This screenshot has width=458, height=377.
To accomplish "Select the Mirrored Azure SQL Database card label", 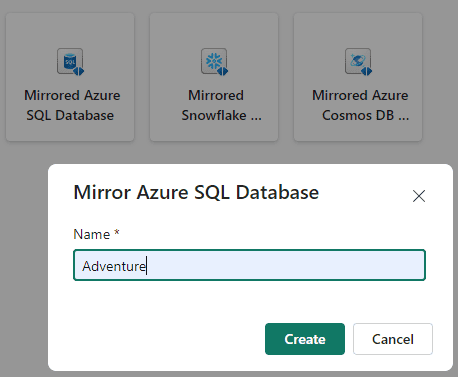I will (72, 105).
